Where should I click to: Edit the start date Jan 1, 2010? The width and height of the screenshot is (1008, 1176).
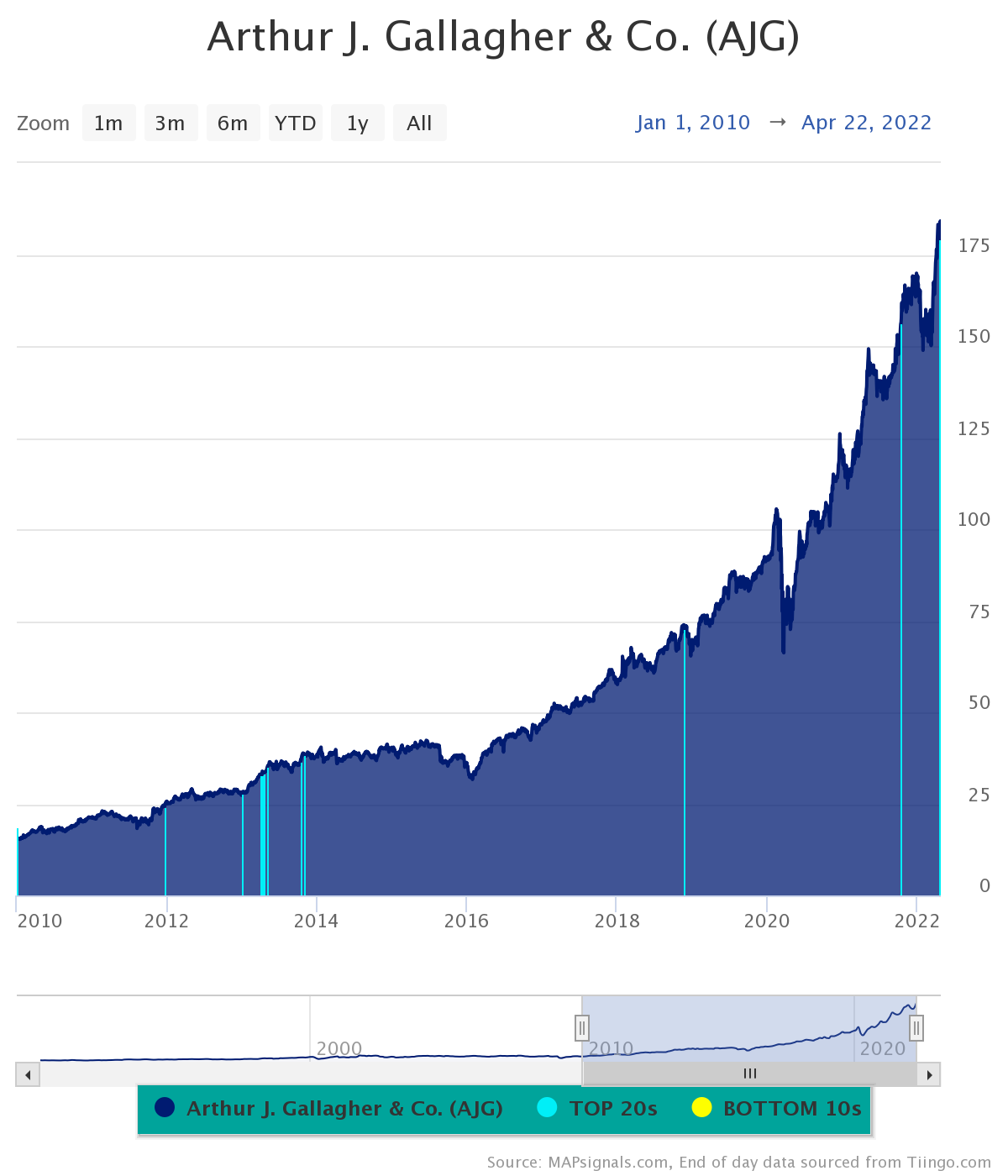coord(693,123)
